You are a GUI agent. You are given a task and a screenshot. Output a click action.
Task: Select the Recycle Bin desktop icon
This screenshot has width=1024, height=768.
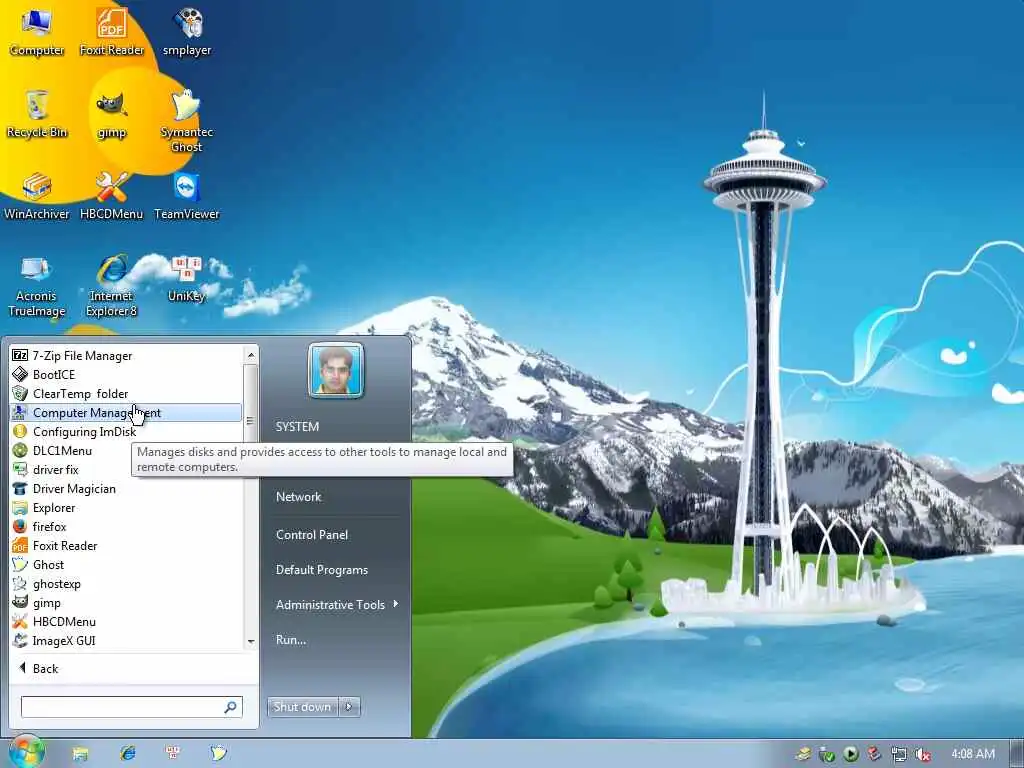coord(37,114)
